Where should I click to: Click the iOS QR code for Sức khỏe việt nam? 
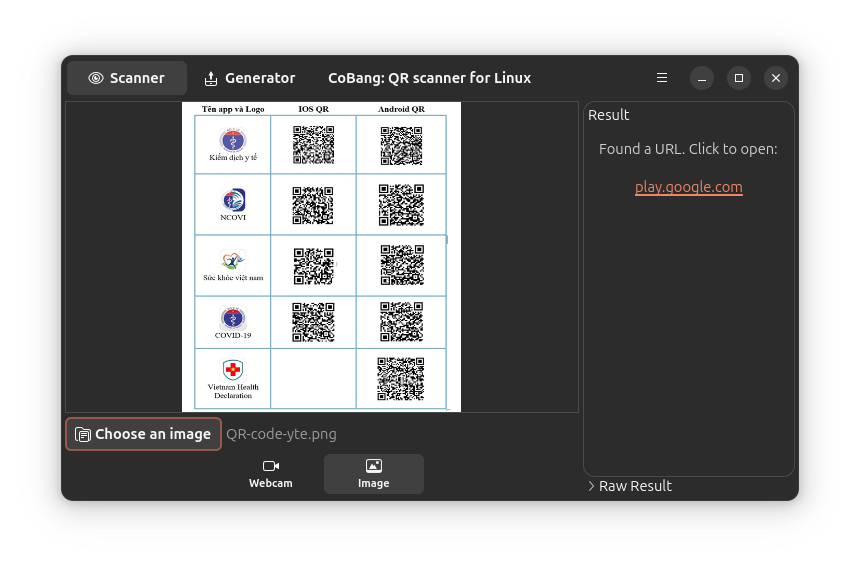[314, 266]
